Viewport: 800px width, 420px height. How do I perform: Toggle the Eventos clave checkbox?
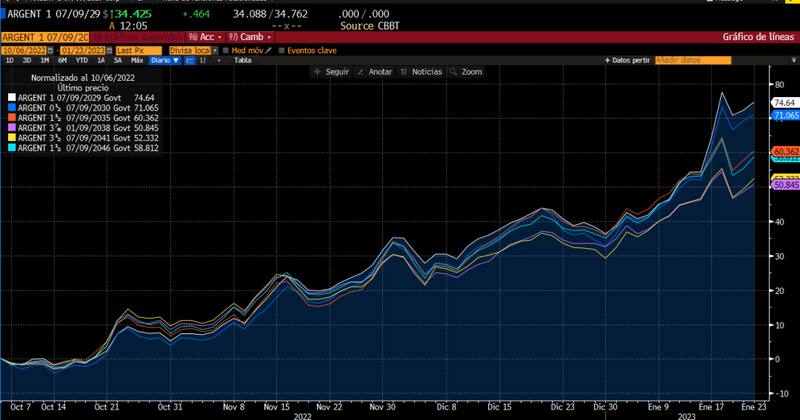(x=281, y=49)
